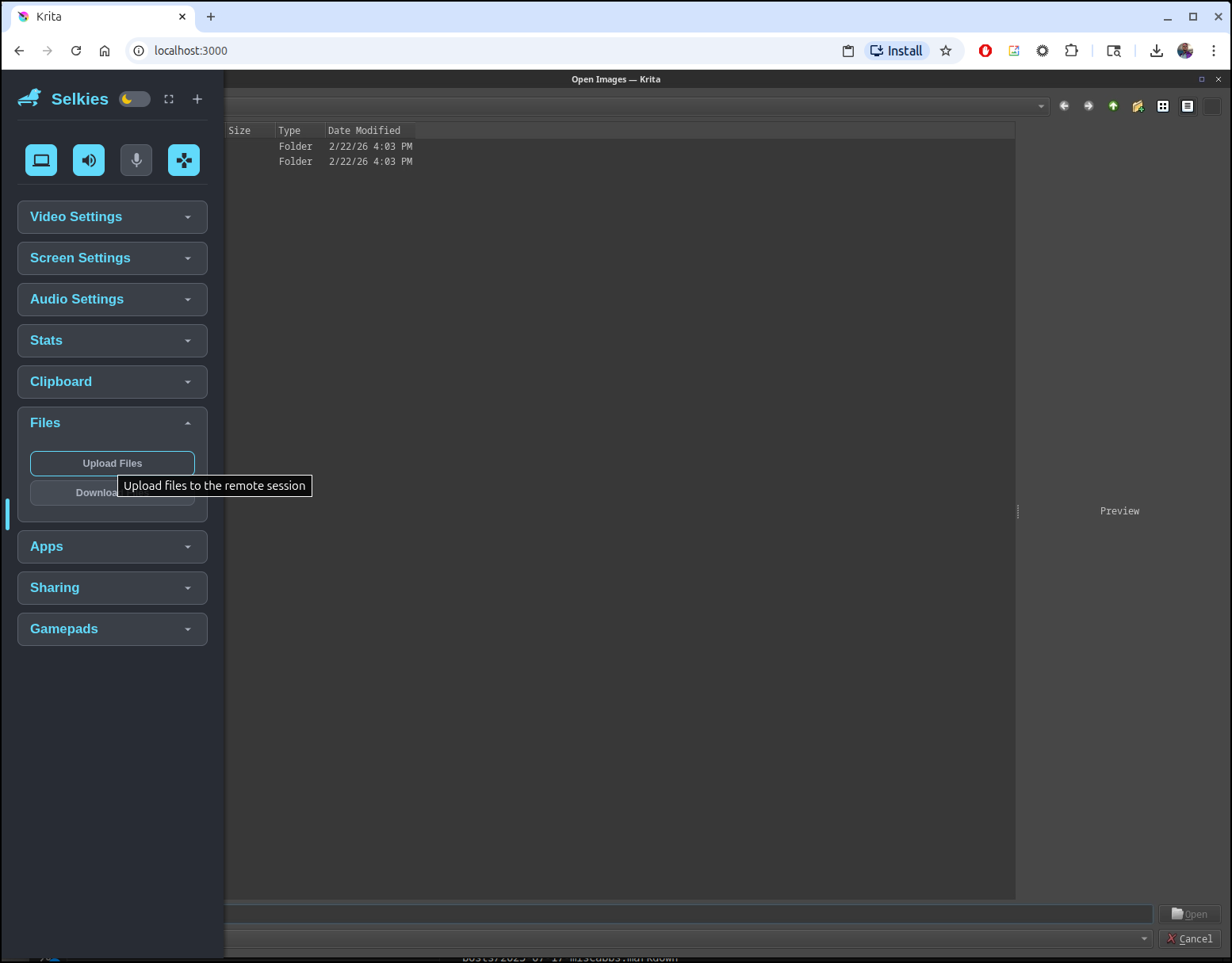Expand the Audio Settings section

(113, 300)
